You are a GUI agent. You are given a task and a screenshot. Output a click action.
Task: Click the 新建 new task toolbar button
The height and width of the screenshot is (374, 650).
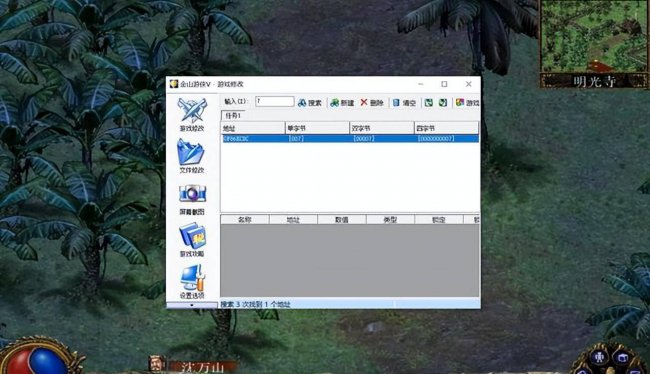(342, 103)
